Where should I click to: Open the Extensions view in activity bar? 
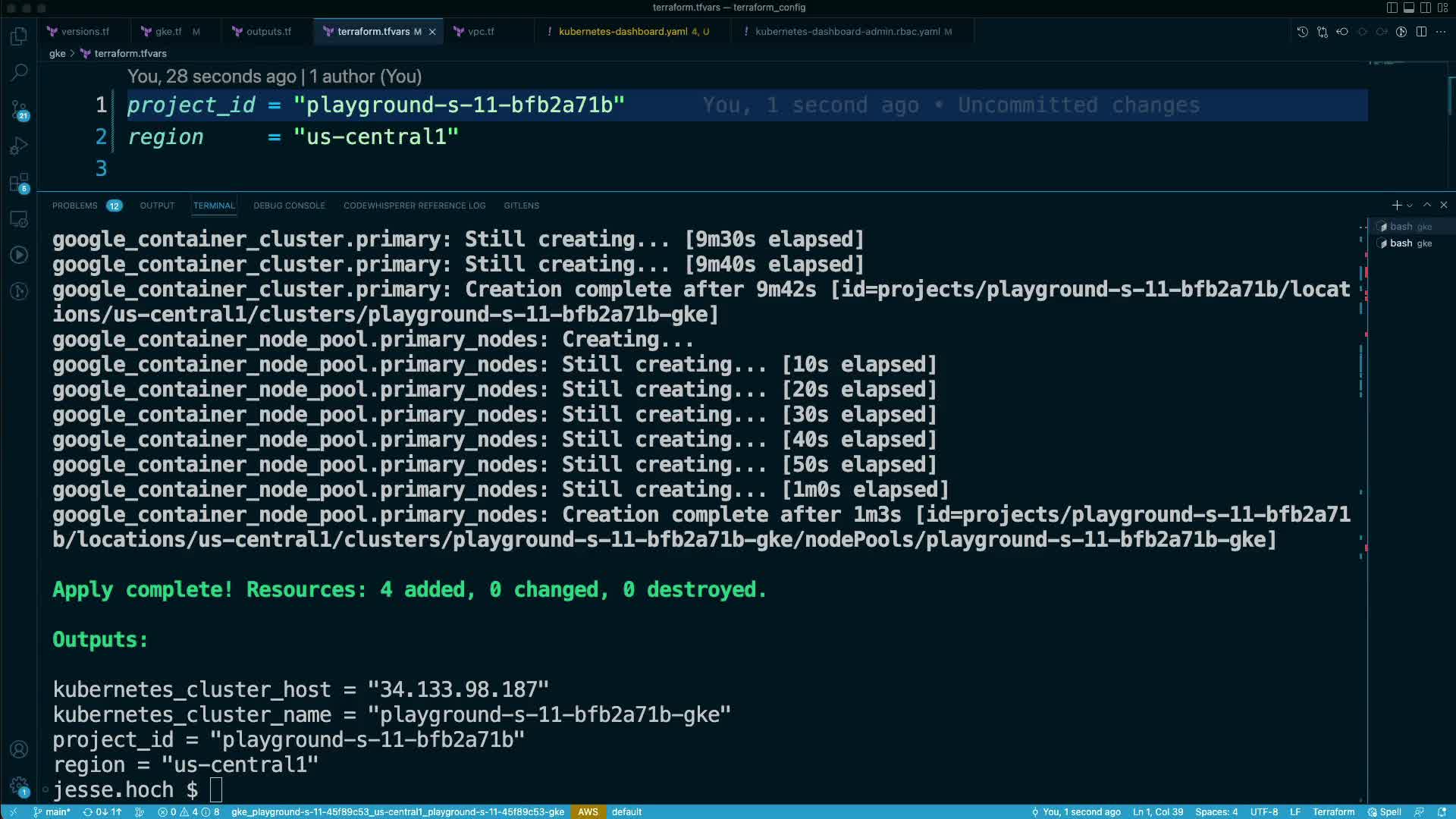coord(19,182)
